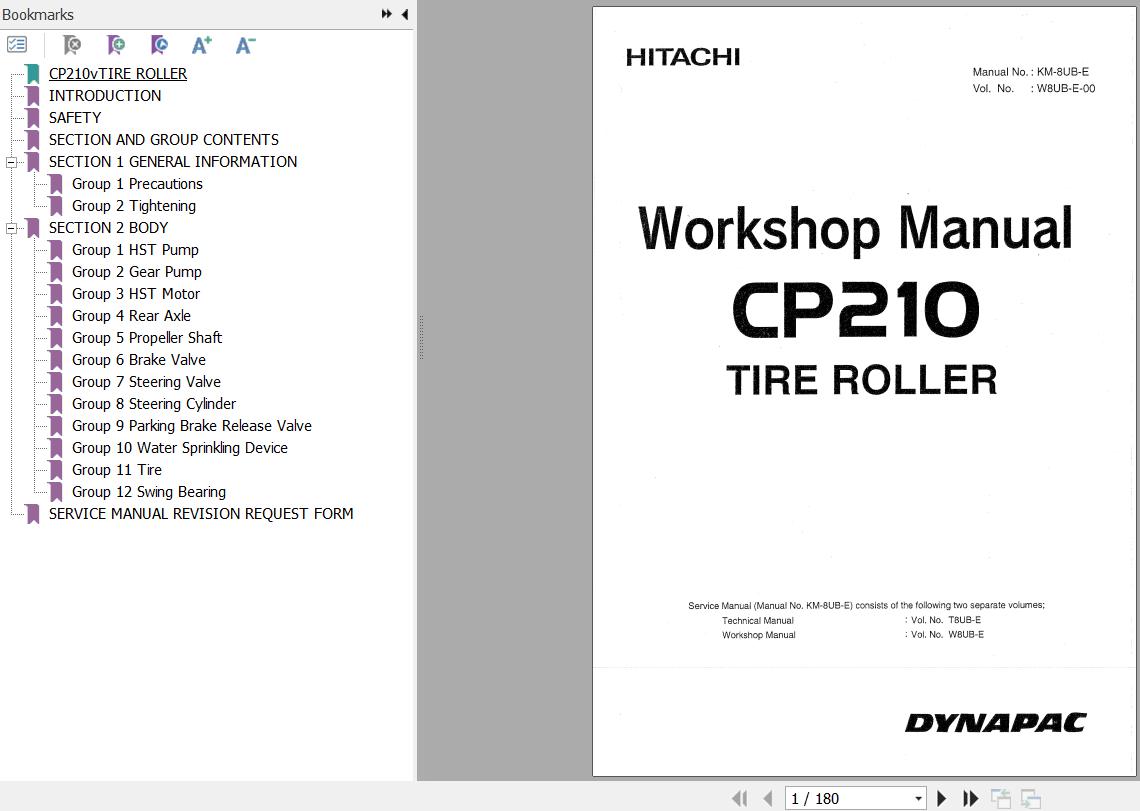The width and height of the screenshot is (1140, 811).
Task: Open Group 2 Gear Pump bookmark
Action: click(137, 272)
